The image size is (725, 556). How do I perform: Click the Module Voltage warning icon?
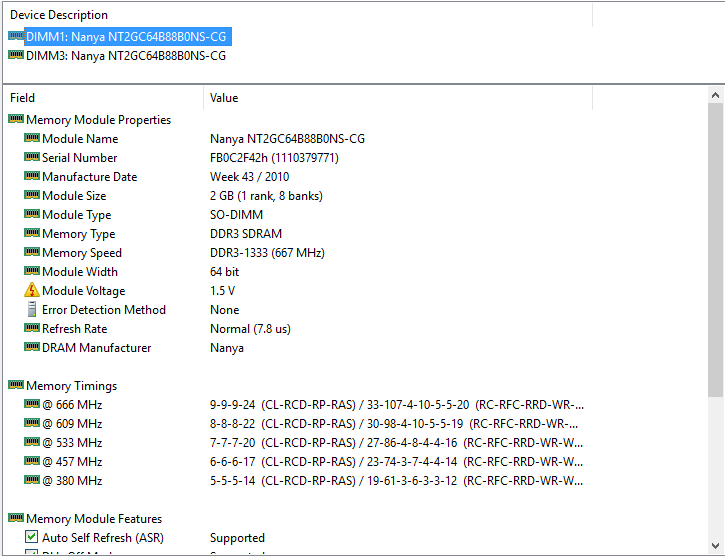pyautogui.click(x=31, y=290)
